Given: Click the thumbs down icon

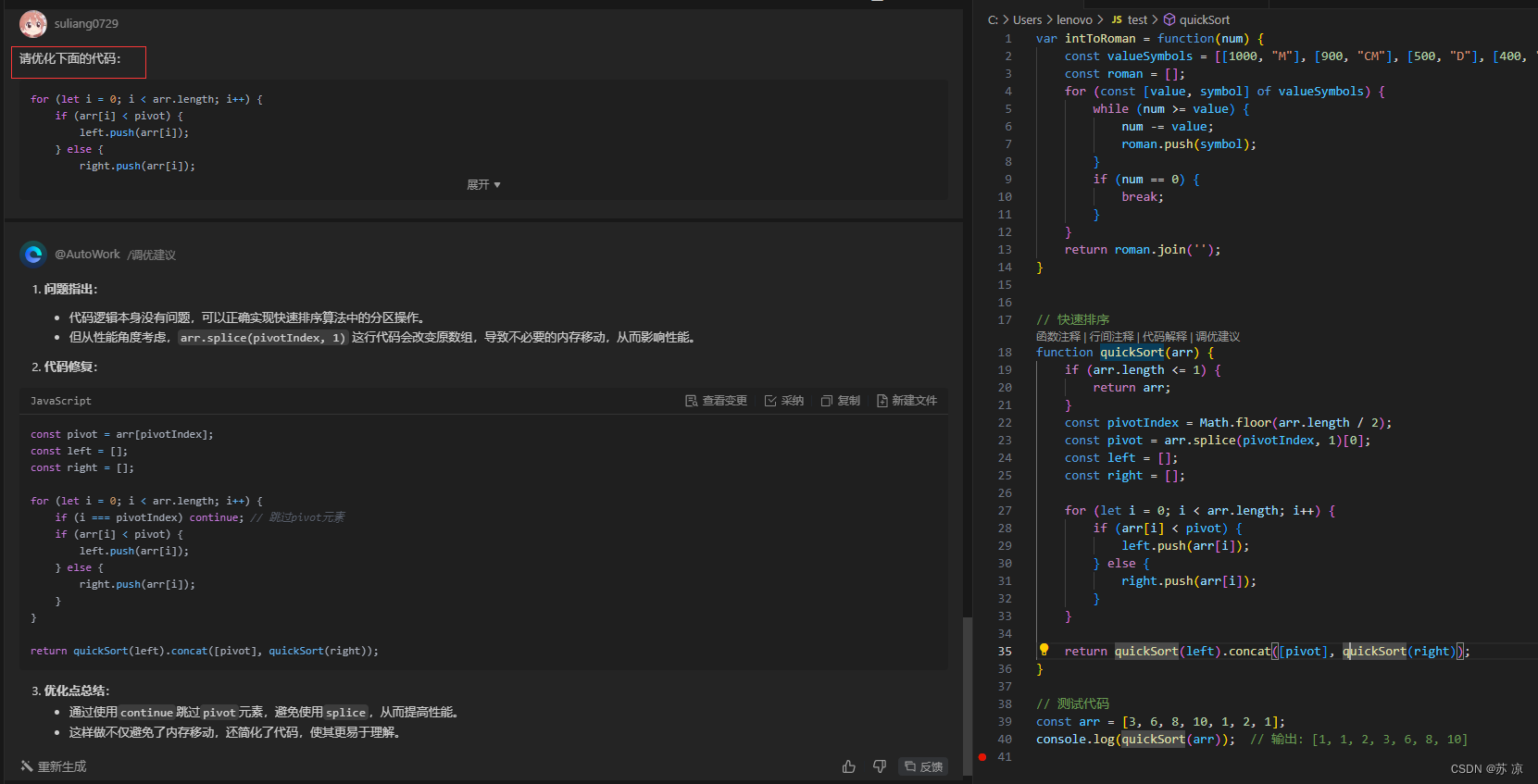Looking at the screenshot, I should (880, 766).
